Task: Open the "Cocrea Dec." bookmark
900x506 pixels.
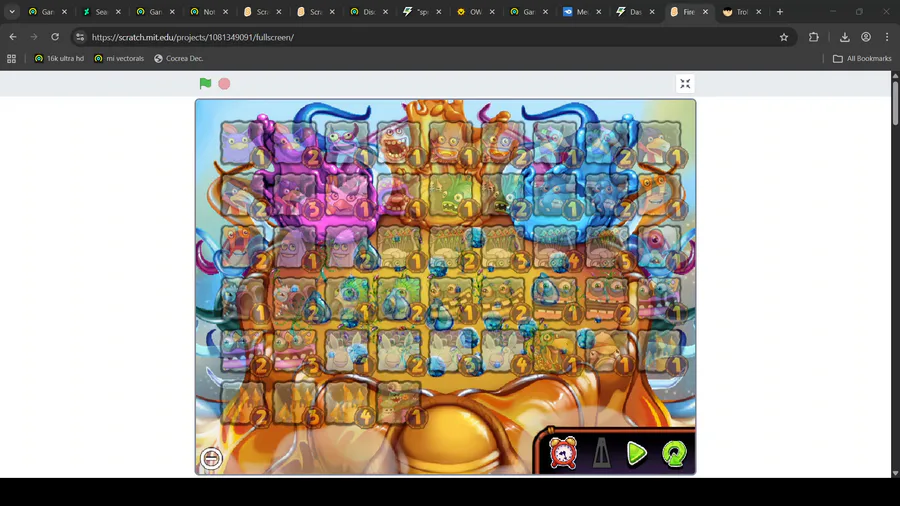Action: point(179,59)
